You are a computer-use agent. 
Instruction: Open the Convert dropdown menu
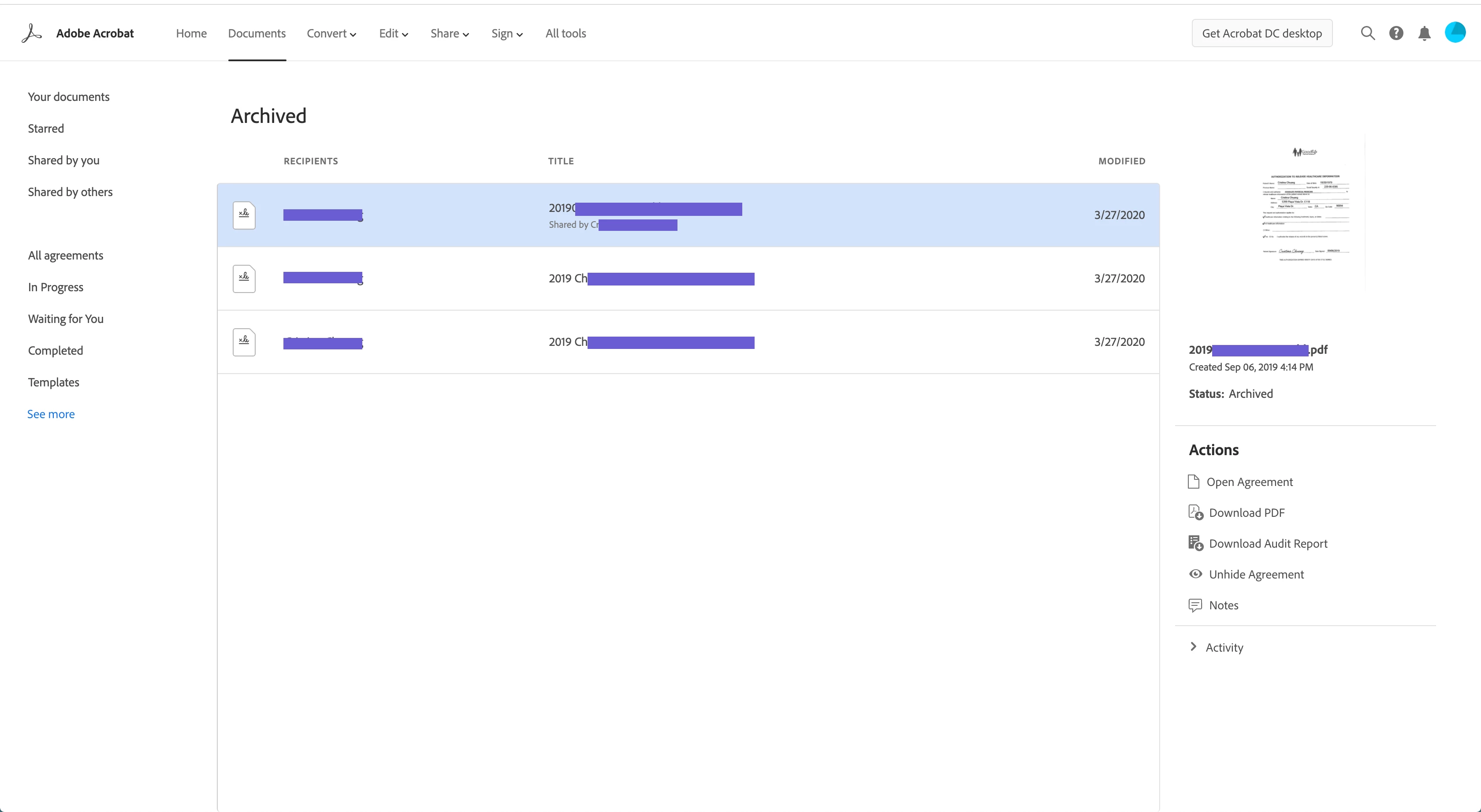(331, 33)
